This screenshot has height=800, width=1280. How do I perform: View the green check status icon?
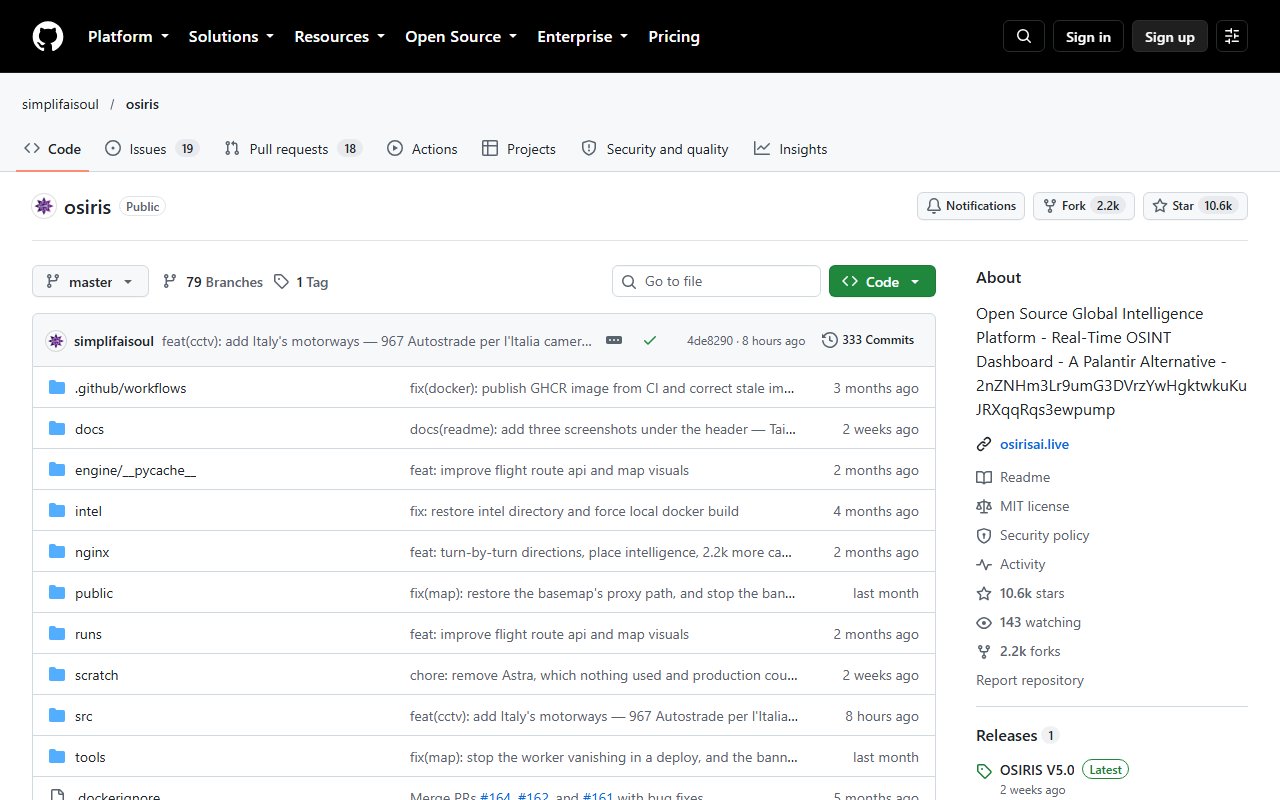coord(650,340)
